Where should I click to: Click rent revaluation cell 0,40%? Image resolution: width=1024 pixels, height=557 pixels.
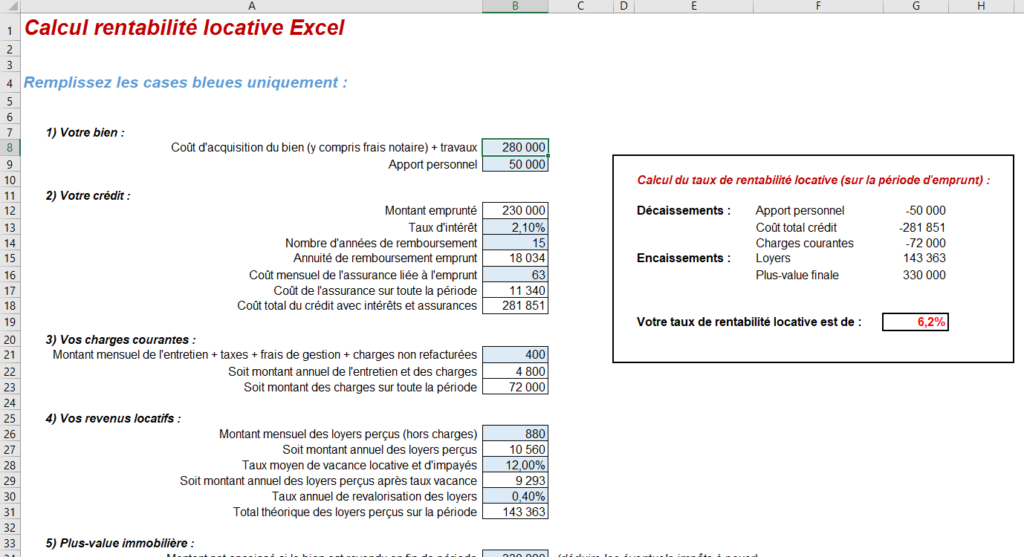(515, 496)
